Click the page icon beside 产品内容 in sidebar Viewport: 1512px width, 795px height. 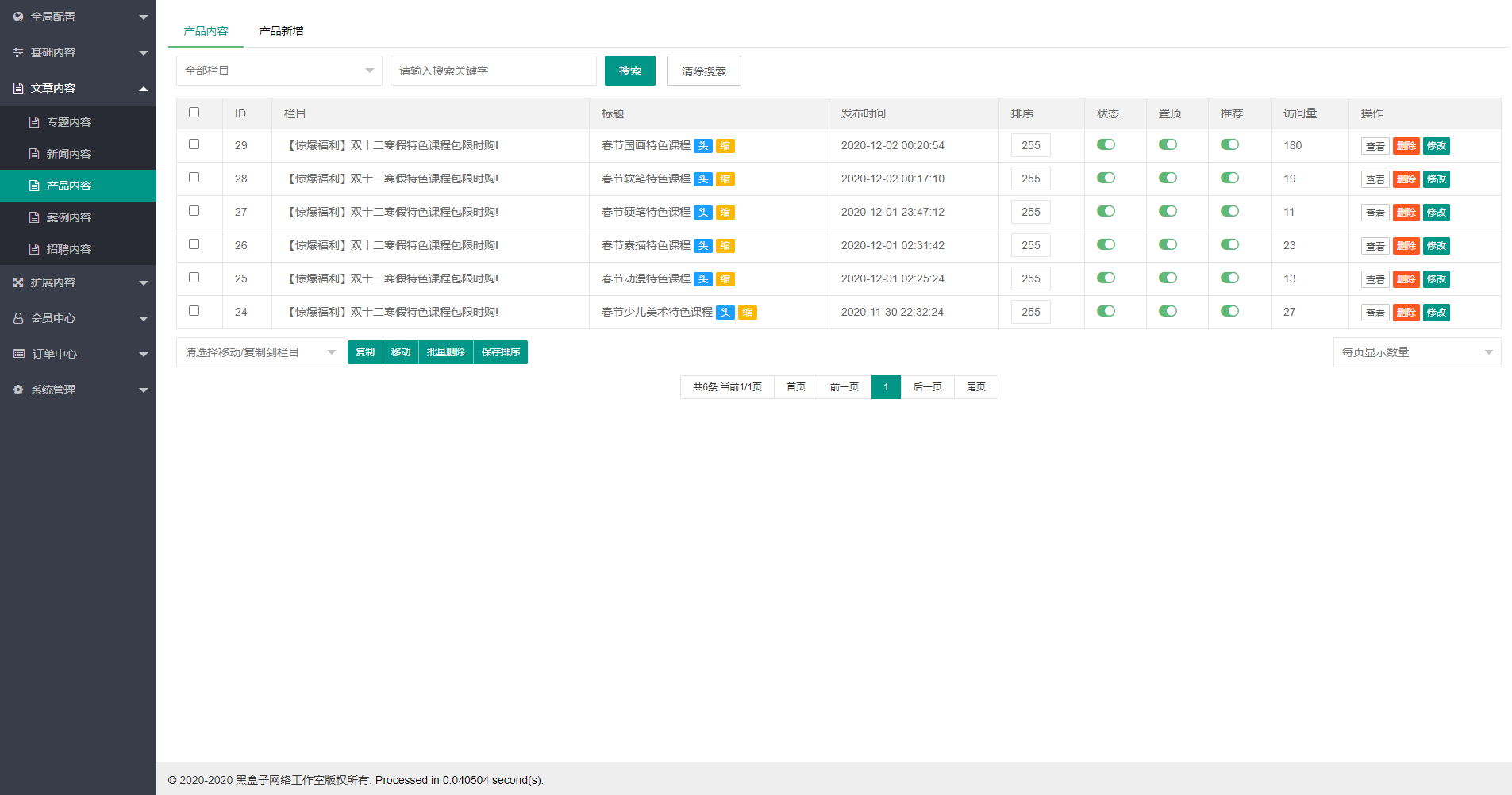click(34, 186)
